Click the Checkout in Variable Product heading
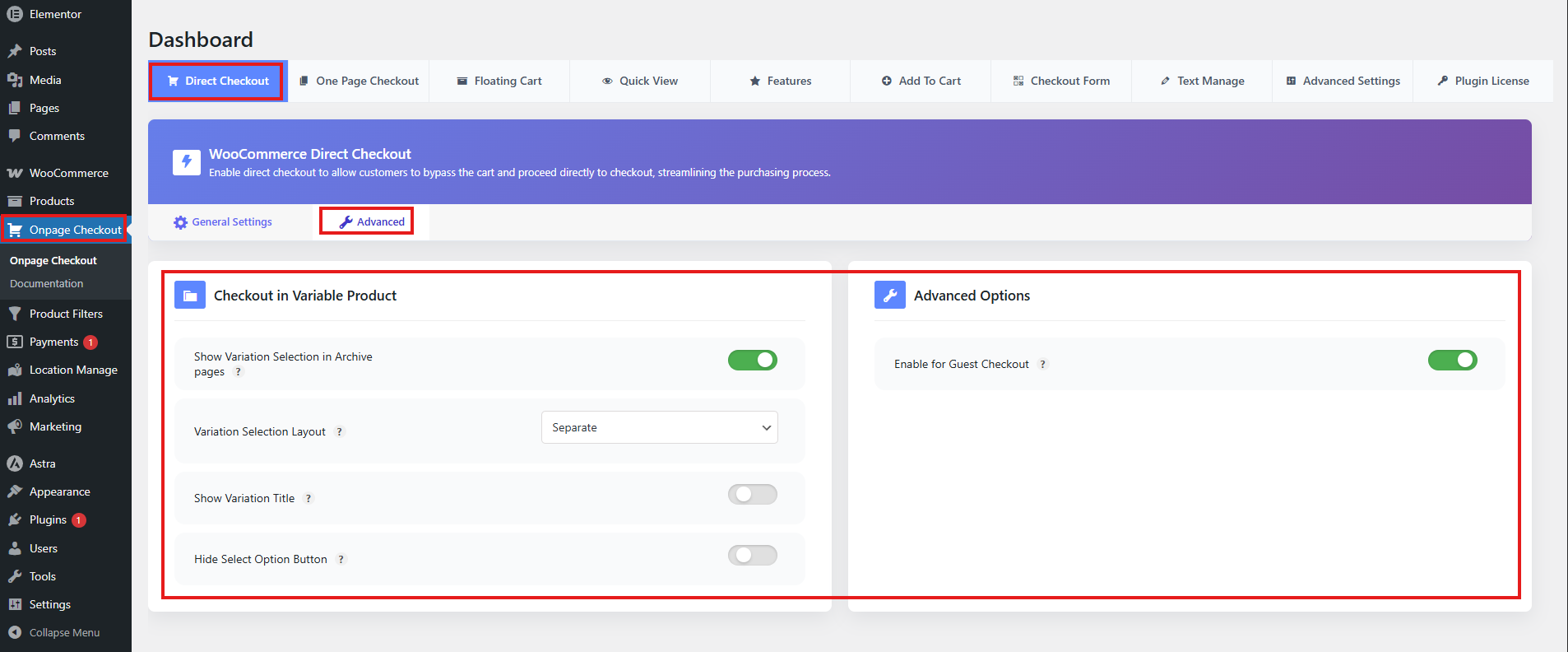 [305, 296]
